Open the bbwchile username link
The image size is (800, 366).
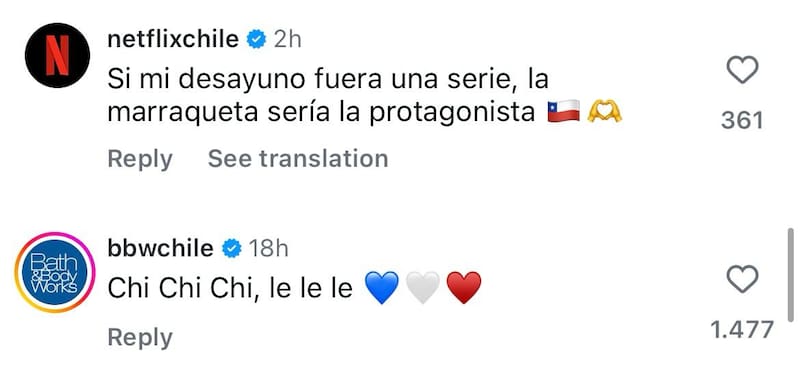(161, 249)
